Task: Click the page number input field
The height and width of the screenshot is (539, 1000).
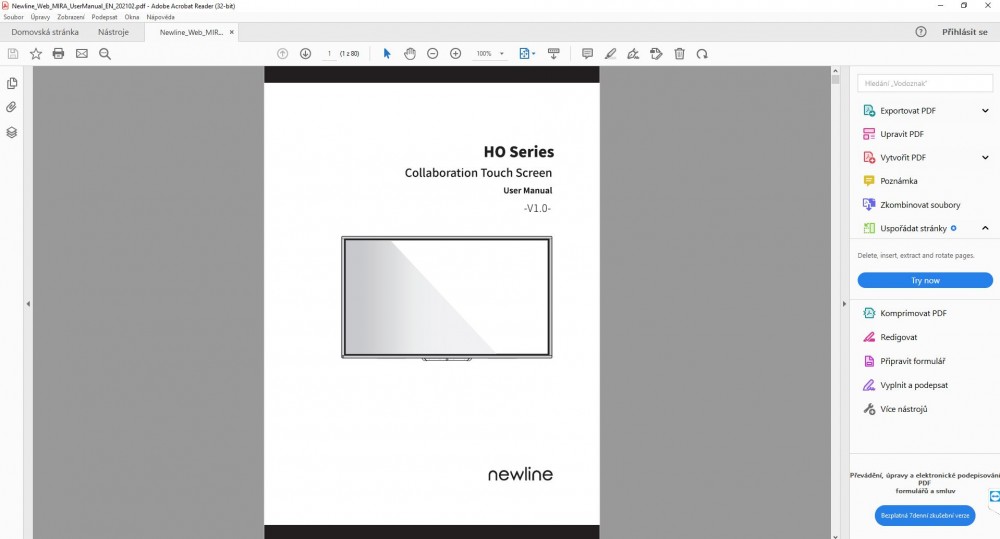Action: click(329, 53)
